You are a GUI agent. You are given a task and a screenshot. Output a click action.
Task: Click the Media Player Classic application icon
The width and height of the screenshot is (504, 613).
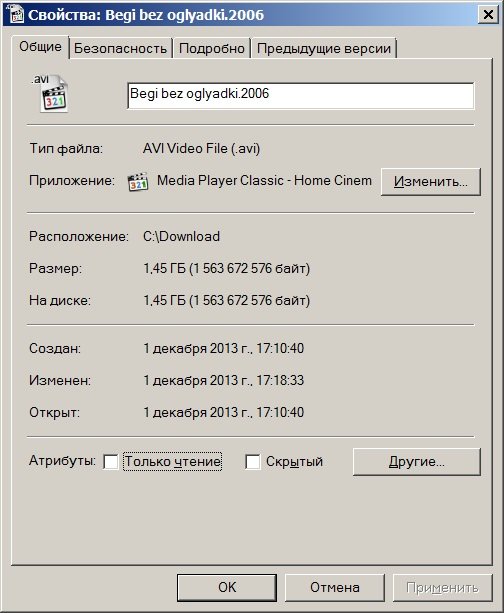click(x=138, y=181)
